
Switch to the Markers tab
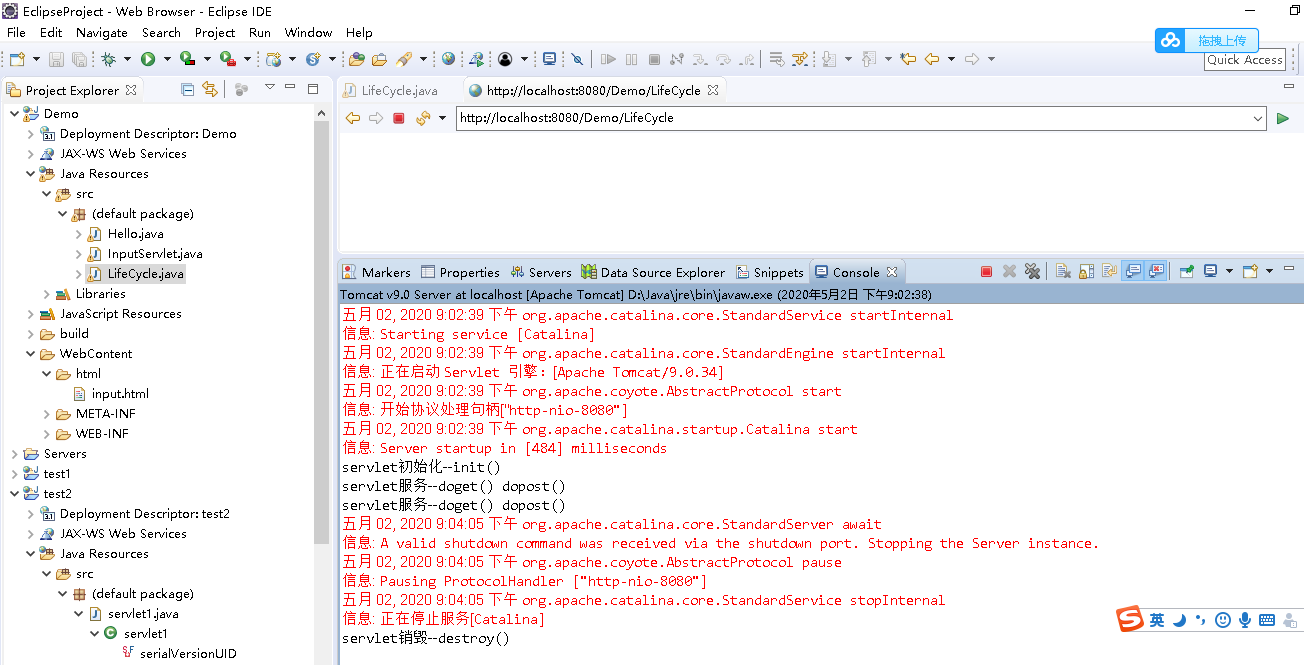376,272
